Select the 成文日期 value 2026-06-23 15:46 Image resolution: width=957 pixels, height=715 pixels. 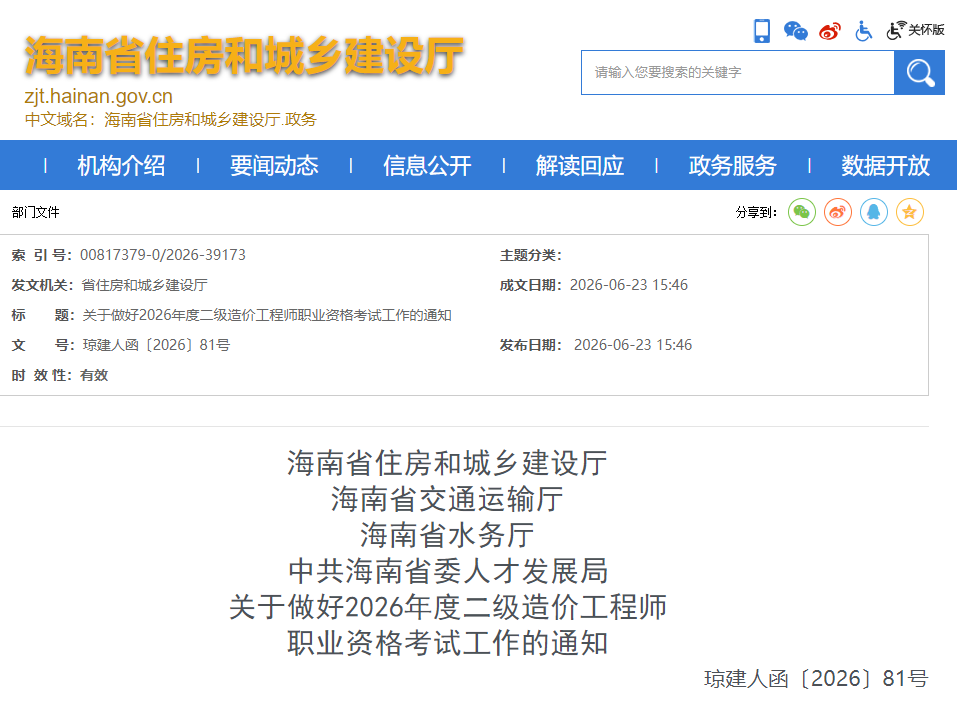coord(629,285)
